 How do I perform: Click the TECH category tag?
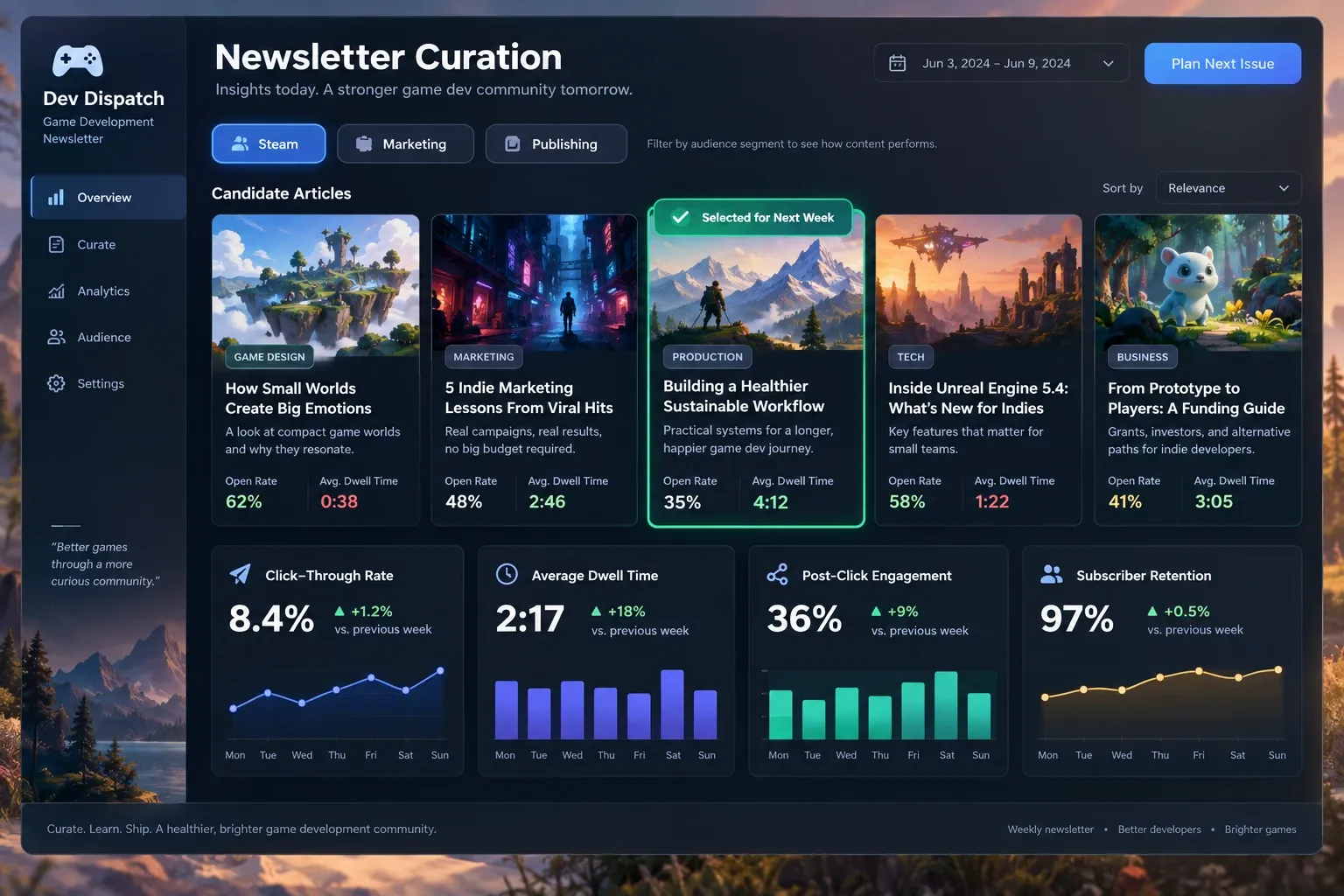pyautogui.click(x=911, y=357)
